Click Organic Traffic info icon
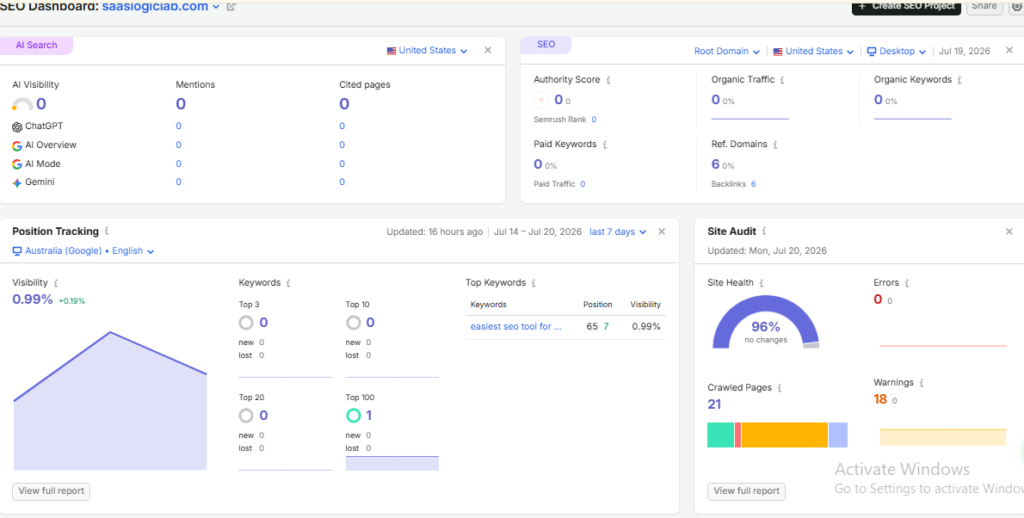Viewport: 1024px width, 518px height. point(782,80)
